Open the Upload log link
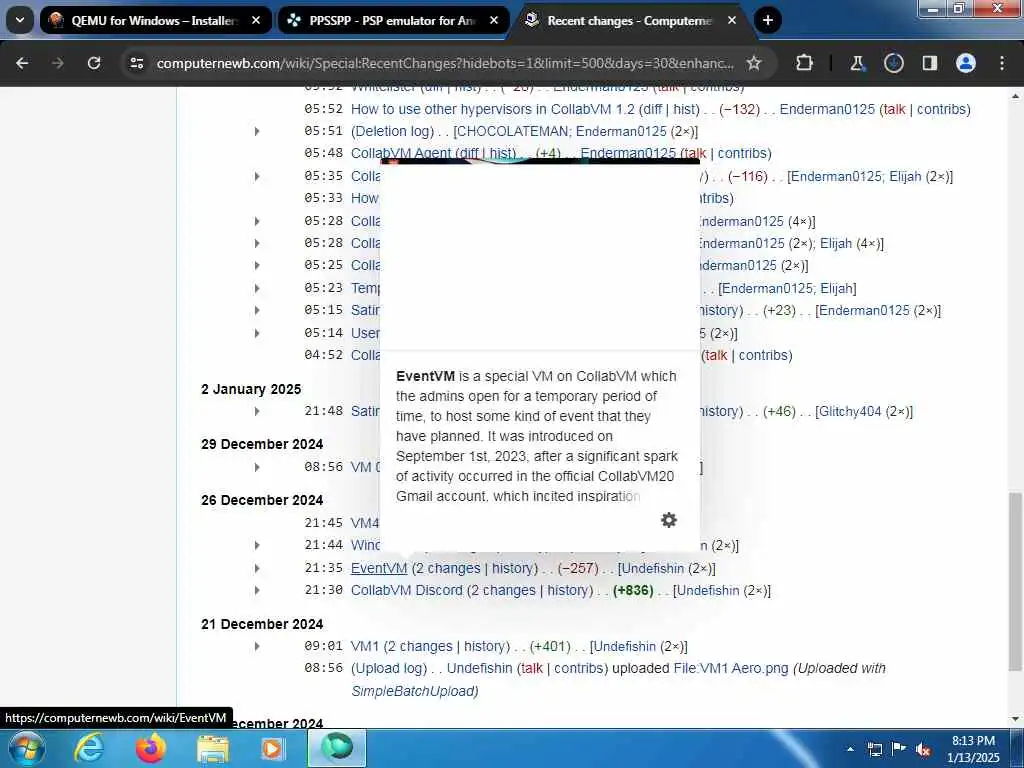Image resolution: width=1024 pixels, height=768 pixels. coord(389,669)
